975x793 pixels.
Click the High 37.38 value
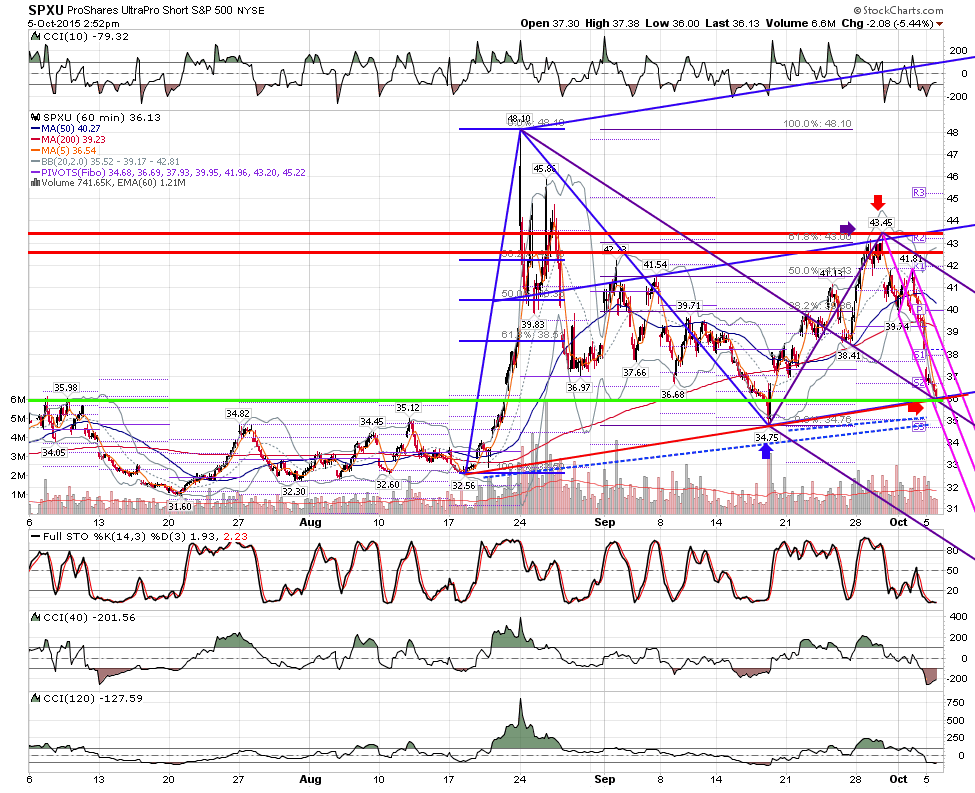[612, 24]
